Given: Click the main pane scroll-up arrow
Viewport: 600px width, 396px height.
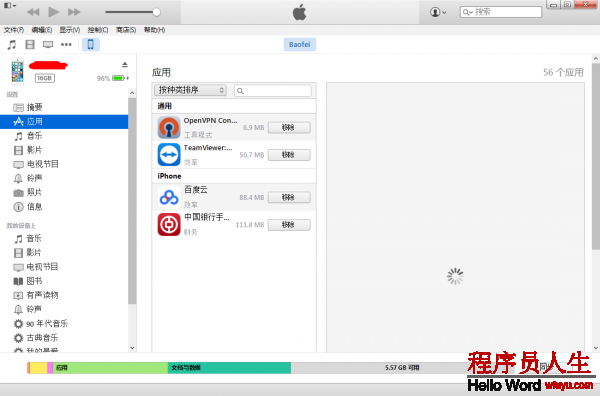Looking at the screenshot, I should point(596,59).
